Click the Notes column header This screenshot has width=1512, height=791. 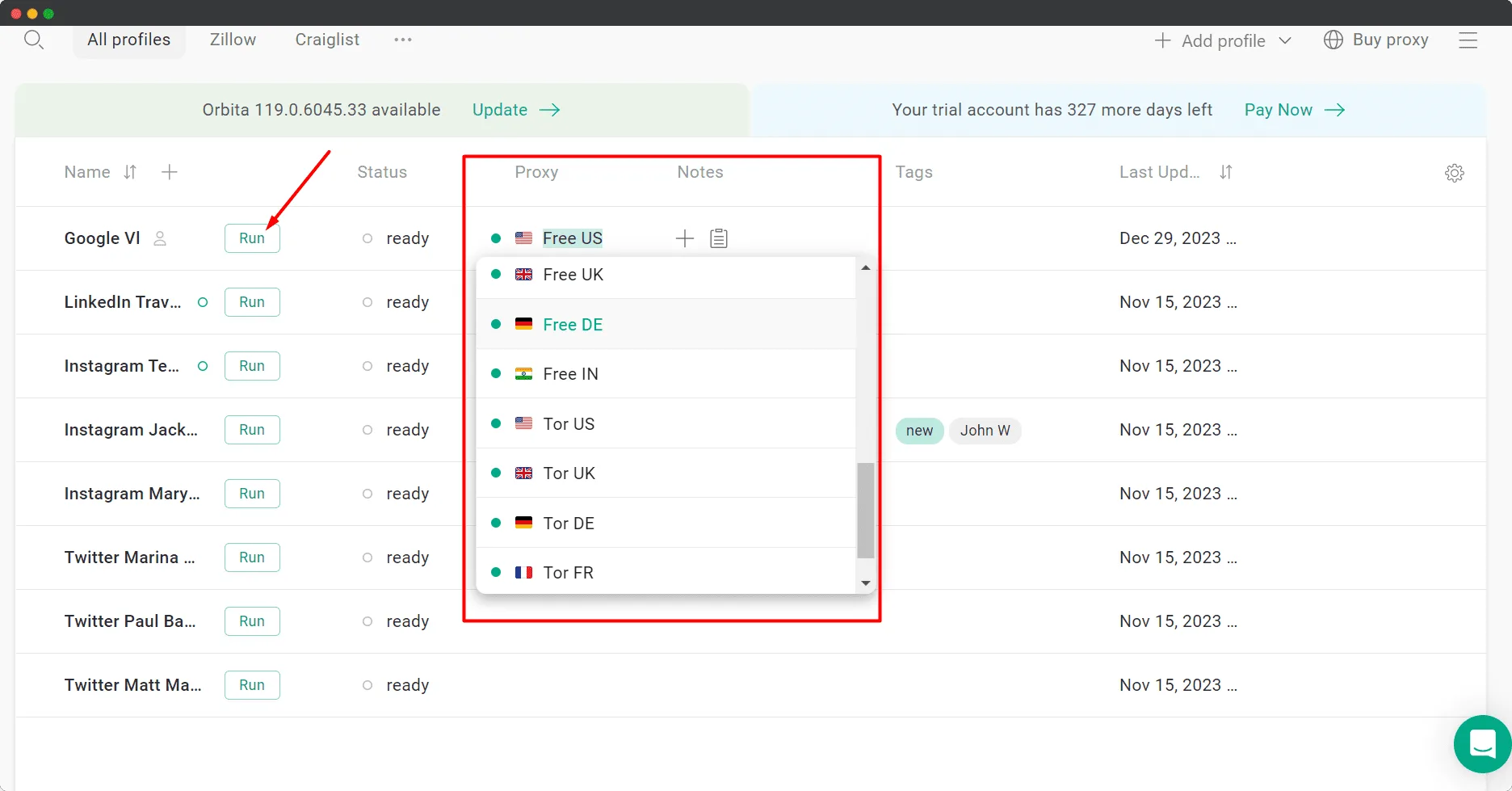[700, 172]
